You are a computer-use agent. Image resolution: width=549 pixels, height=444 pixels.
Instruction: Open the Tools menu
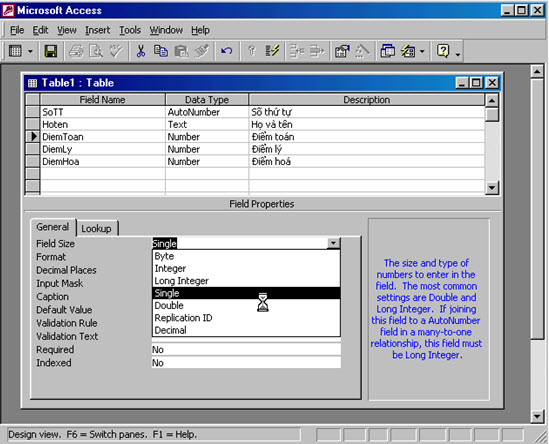point(130,30)
